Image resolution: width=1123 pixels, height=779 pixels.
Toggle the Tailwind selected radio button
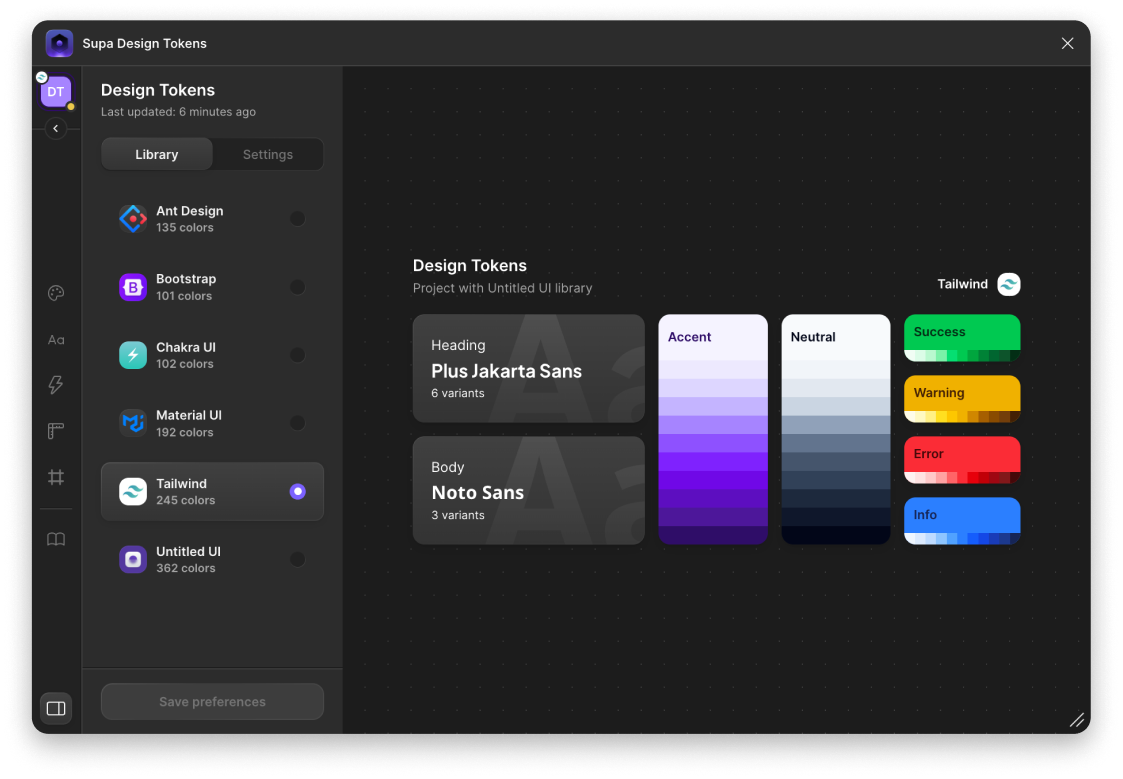point(297,491)
